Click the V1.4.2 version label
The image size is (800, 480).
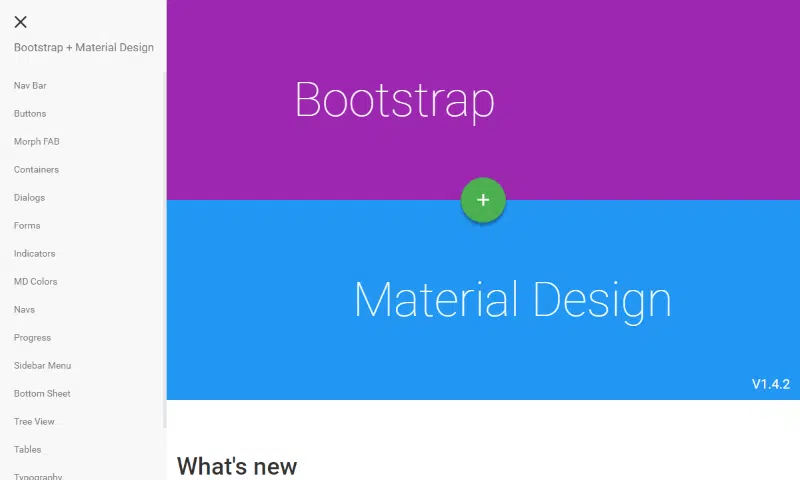click(771, 384)
